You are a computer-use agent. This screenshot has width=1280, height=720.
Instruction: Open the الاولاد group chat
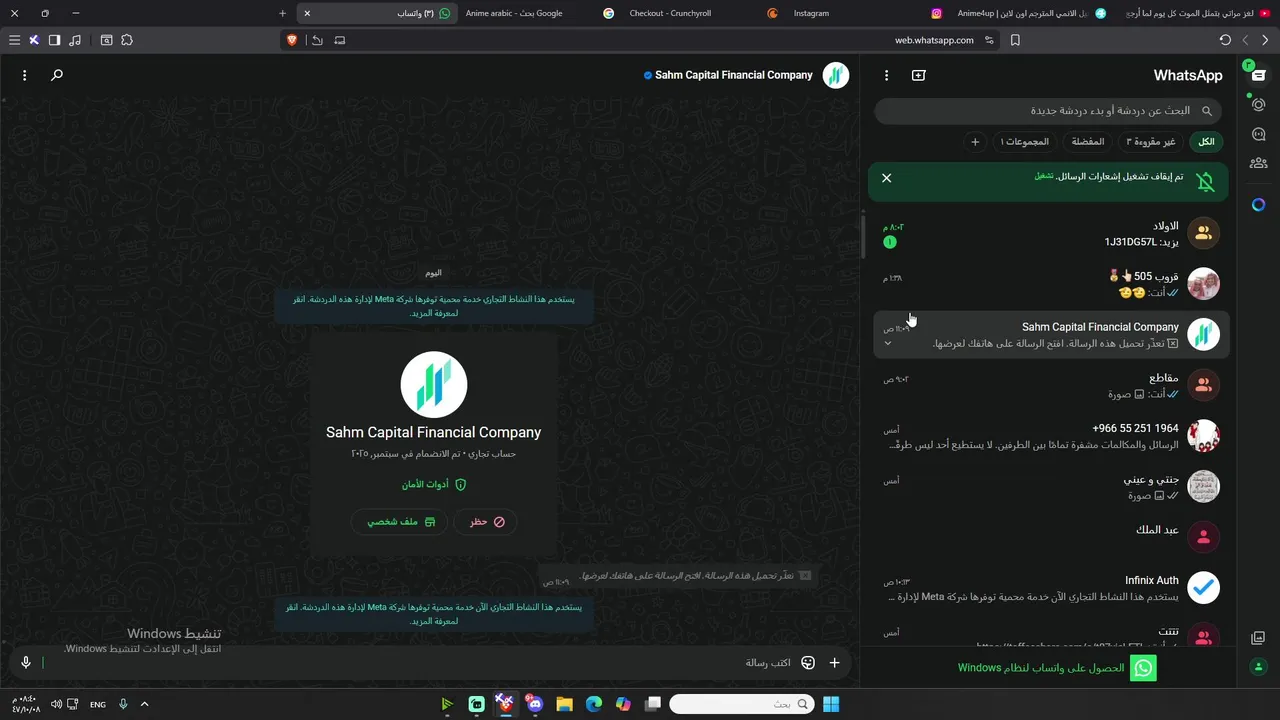point(1049,234)
